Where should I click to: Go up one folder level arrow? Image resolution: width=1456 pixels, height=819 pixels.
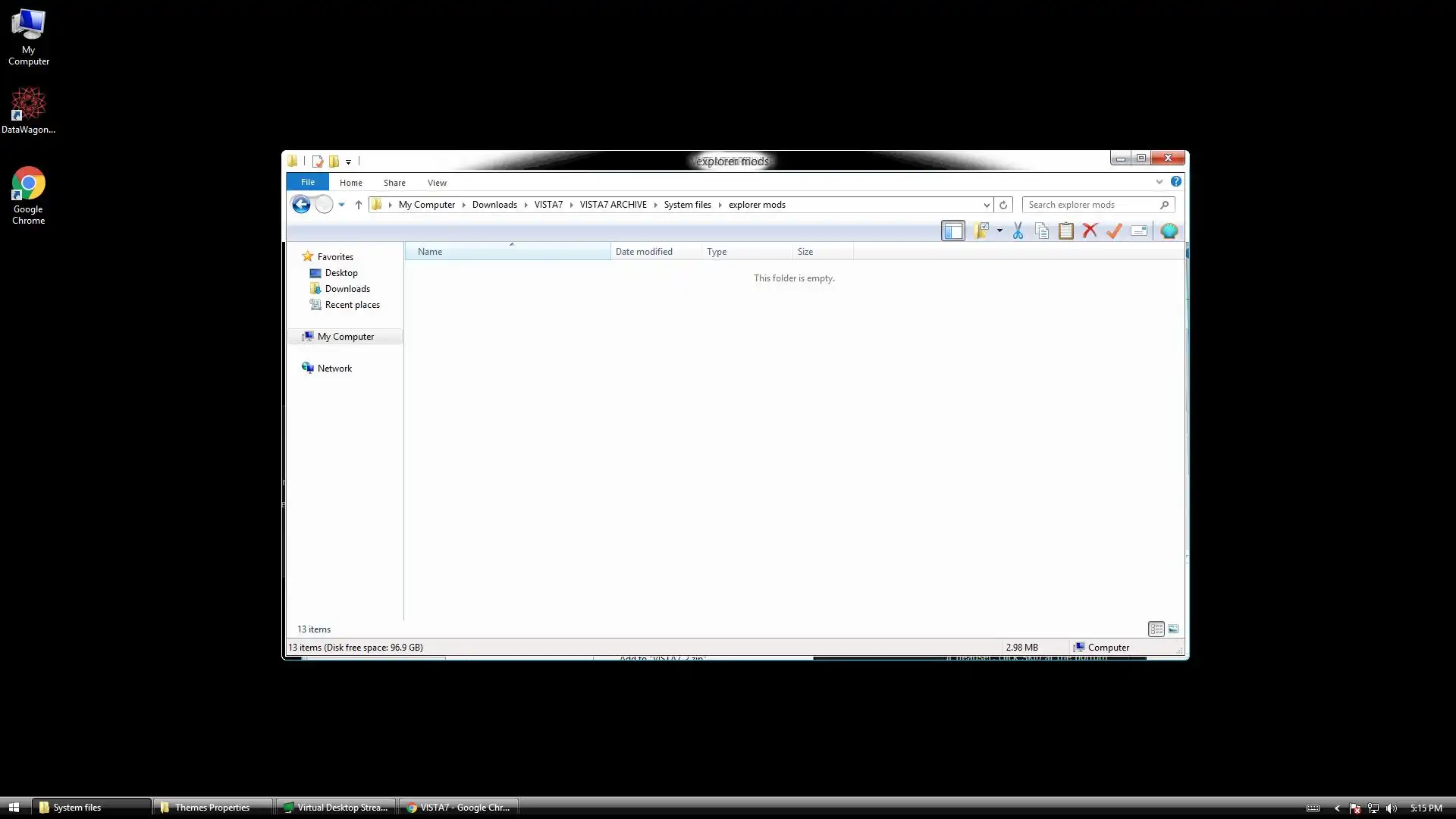[359, 205]
